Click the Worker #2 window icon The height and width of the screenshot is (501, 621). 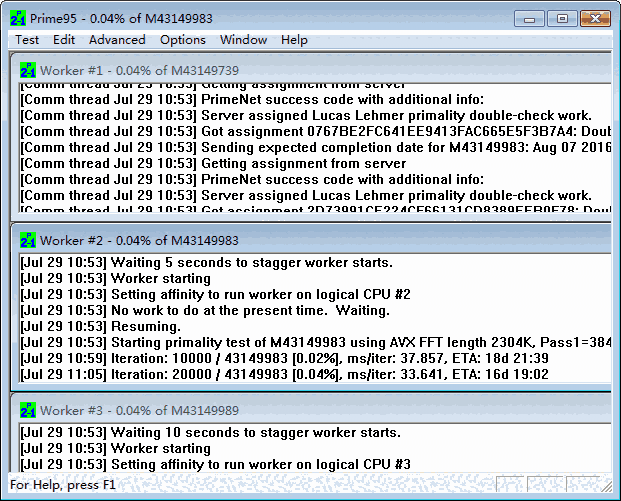[x=29, y=241]
